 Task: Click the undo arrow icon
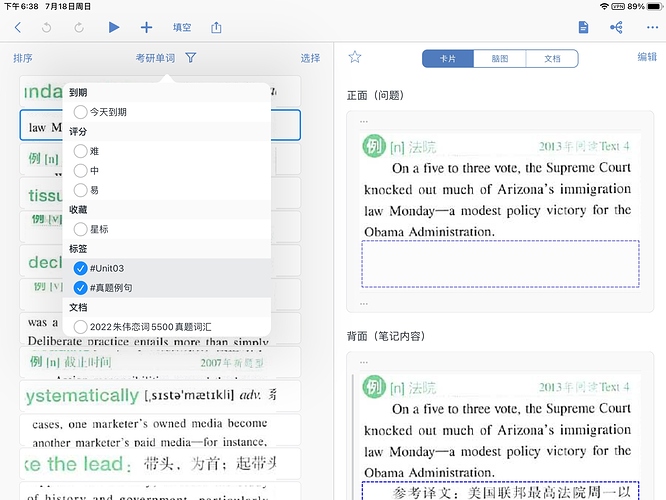click(x=46, y=28)
